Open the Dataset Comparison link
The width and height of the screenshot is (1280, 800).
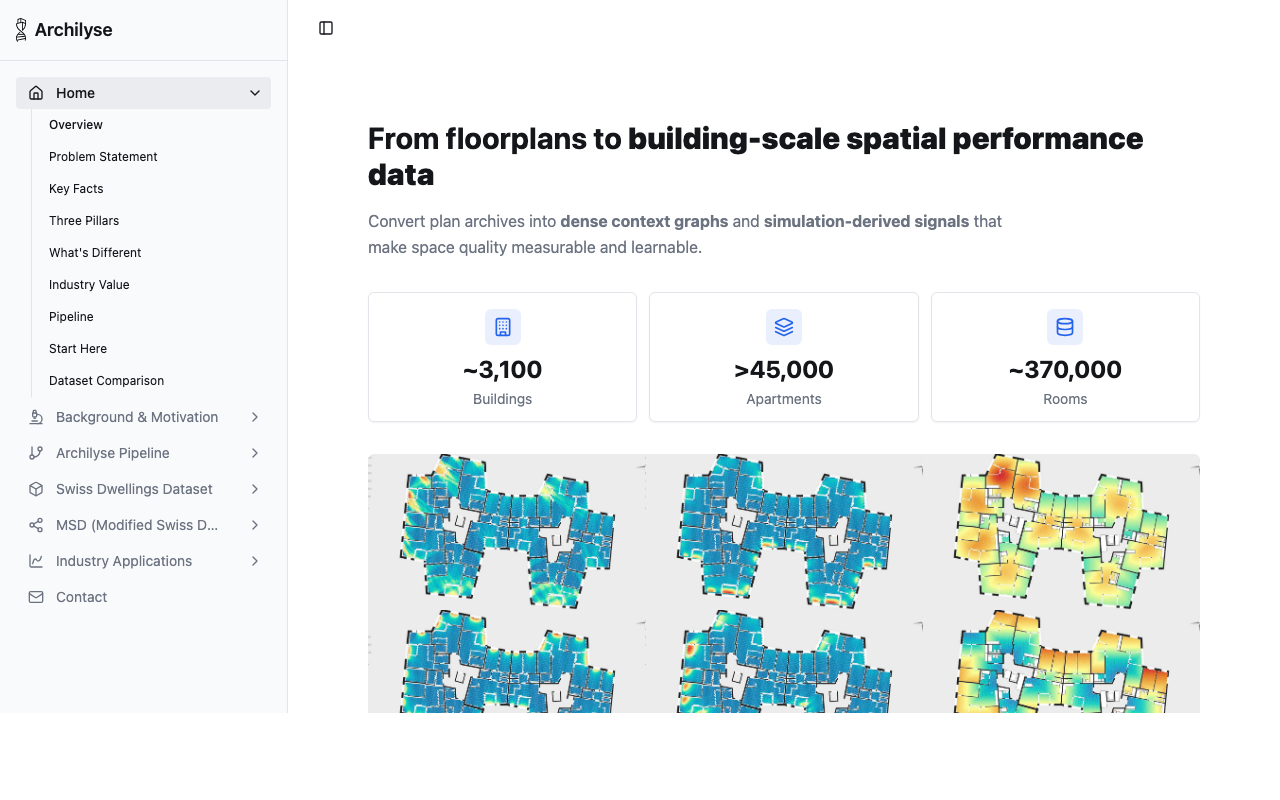106,381
